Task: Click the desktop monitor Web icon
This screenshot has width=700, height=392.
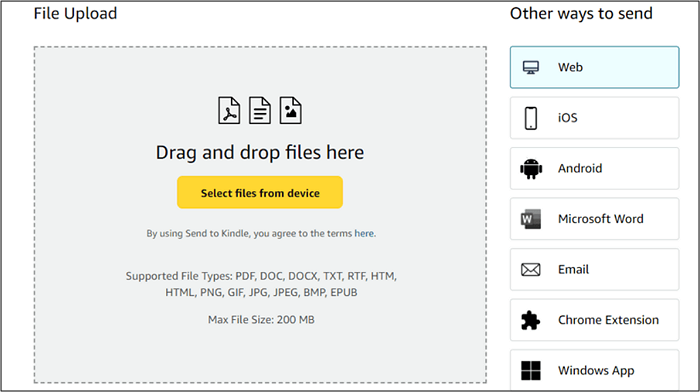Action: (x=531, y=67)
